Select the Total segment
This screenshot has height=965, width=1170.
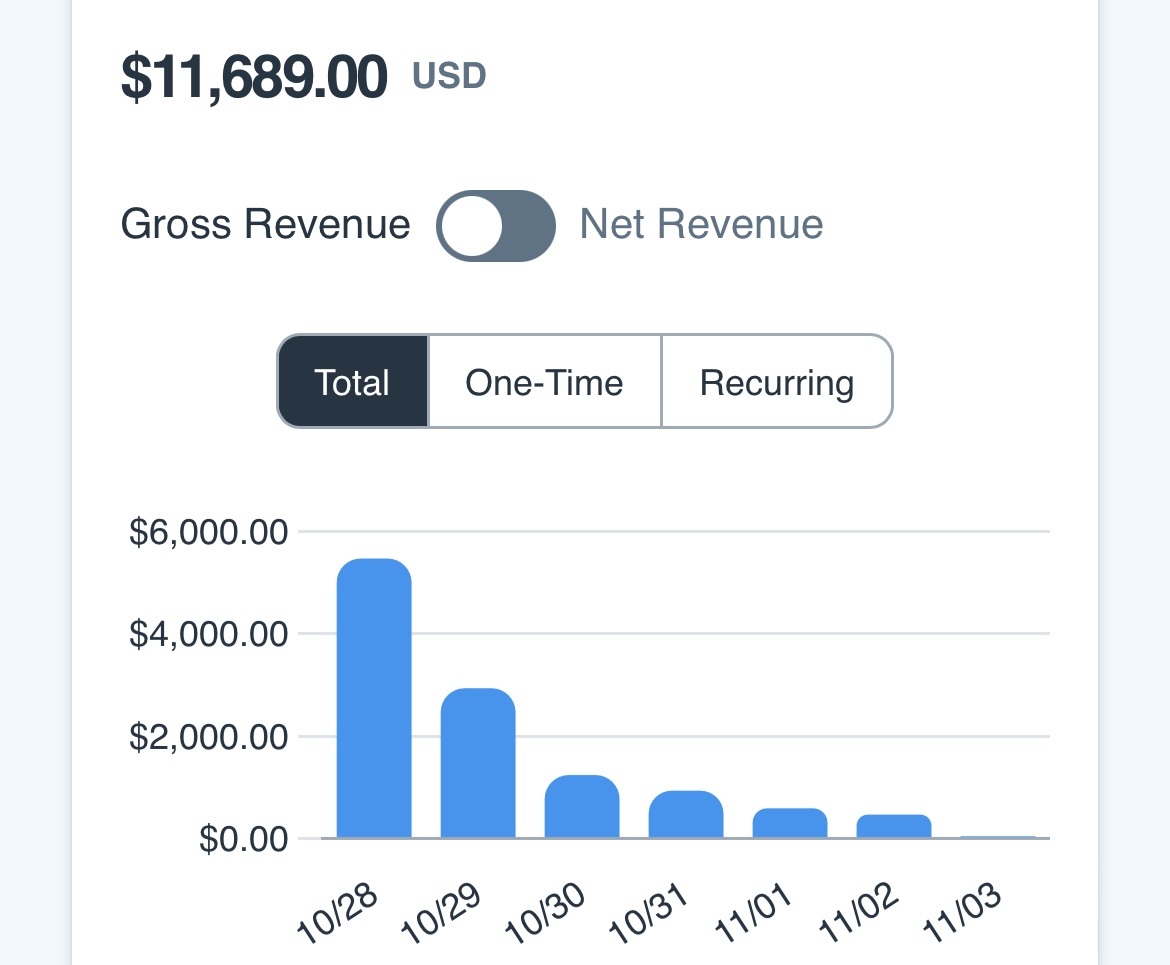click(x=353, y=382)
